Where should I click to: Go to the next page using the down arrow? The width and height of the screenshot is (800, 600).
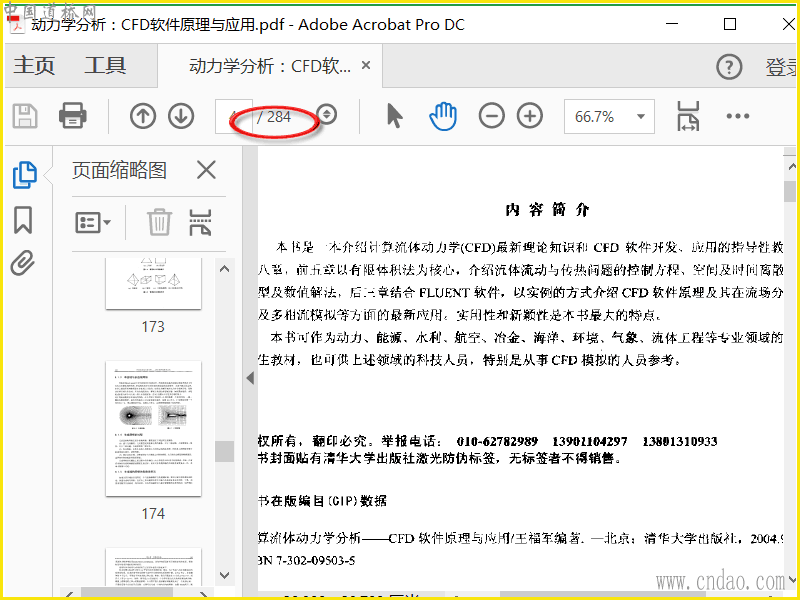pos(181,116)
